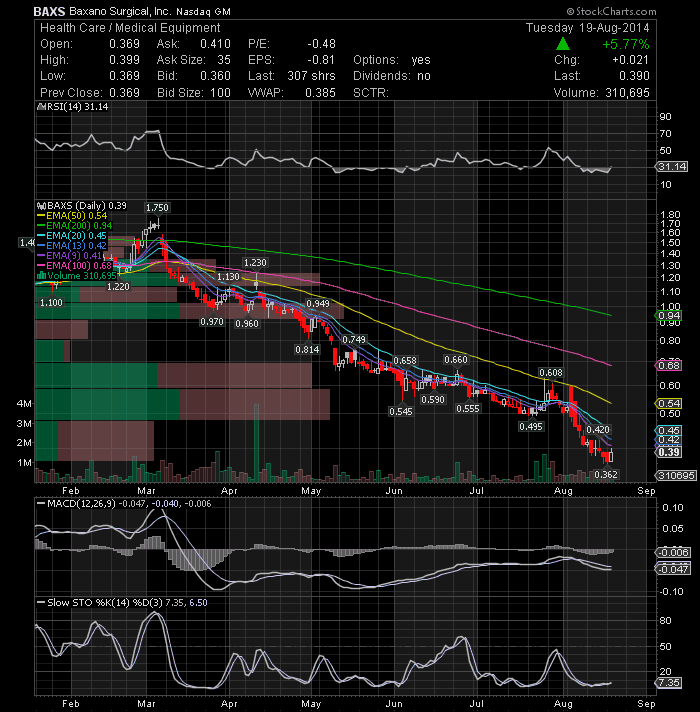The width and height of the screenshot is (700, 712).
Task: Click the SCTR label
Action: (x=370, y=93)
